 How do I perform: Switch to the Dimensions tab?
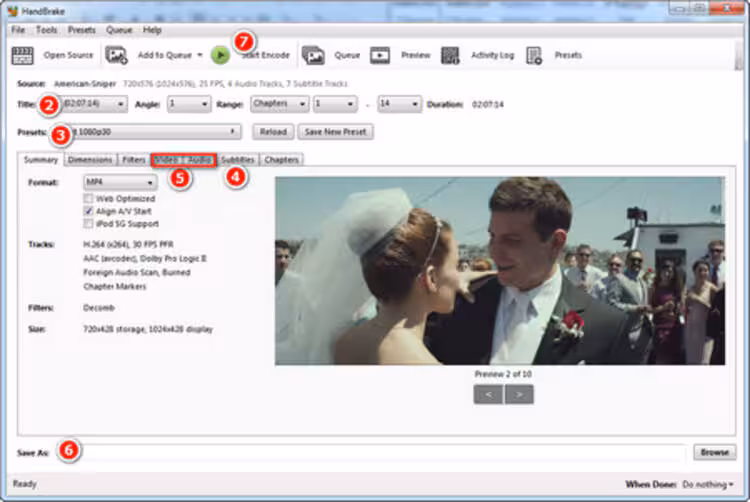pyautogui.click(x=90, y=160)
